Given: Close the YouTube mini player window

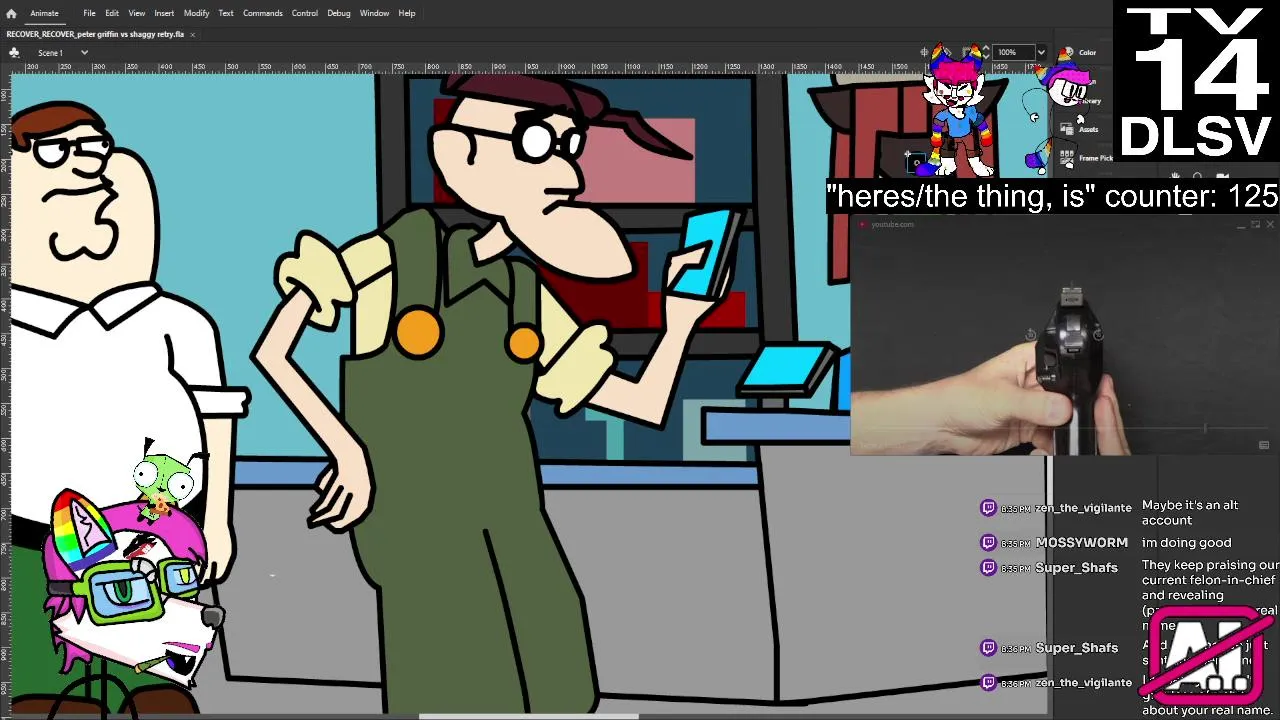Looking at the screenshot, I should pos(1271,225).
